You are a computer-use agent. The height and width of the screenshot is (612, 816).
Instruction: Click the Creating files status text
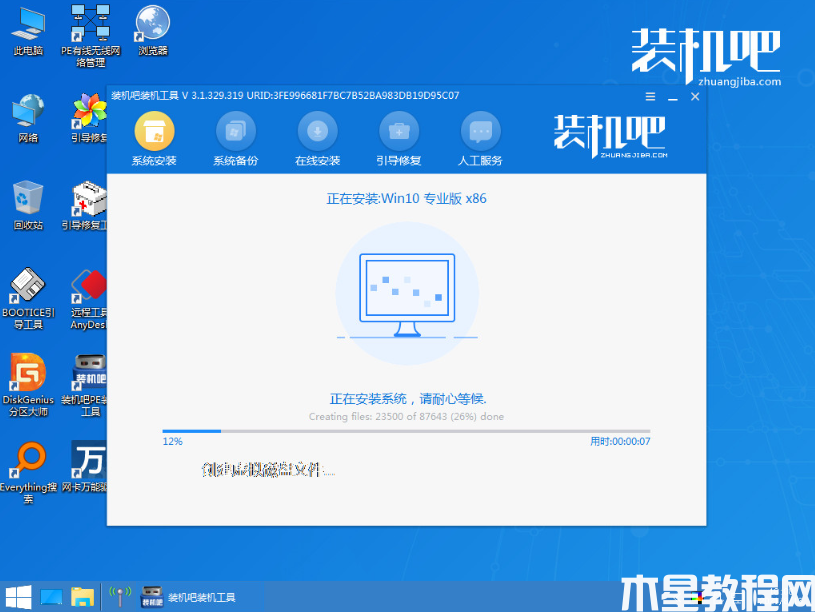click(x=406, y=416)
